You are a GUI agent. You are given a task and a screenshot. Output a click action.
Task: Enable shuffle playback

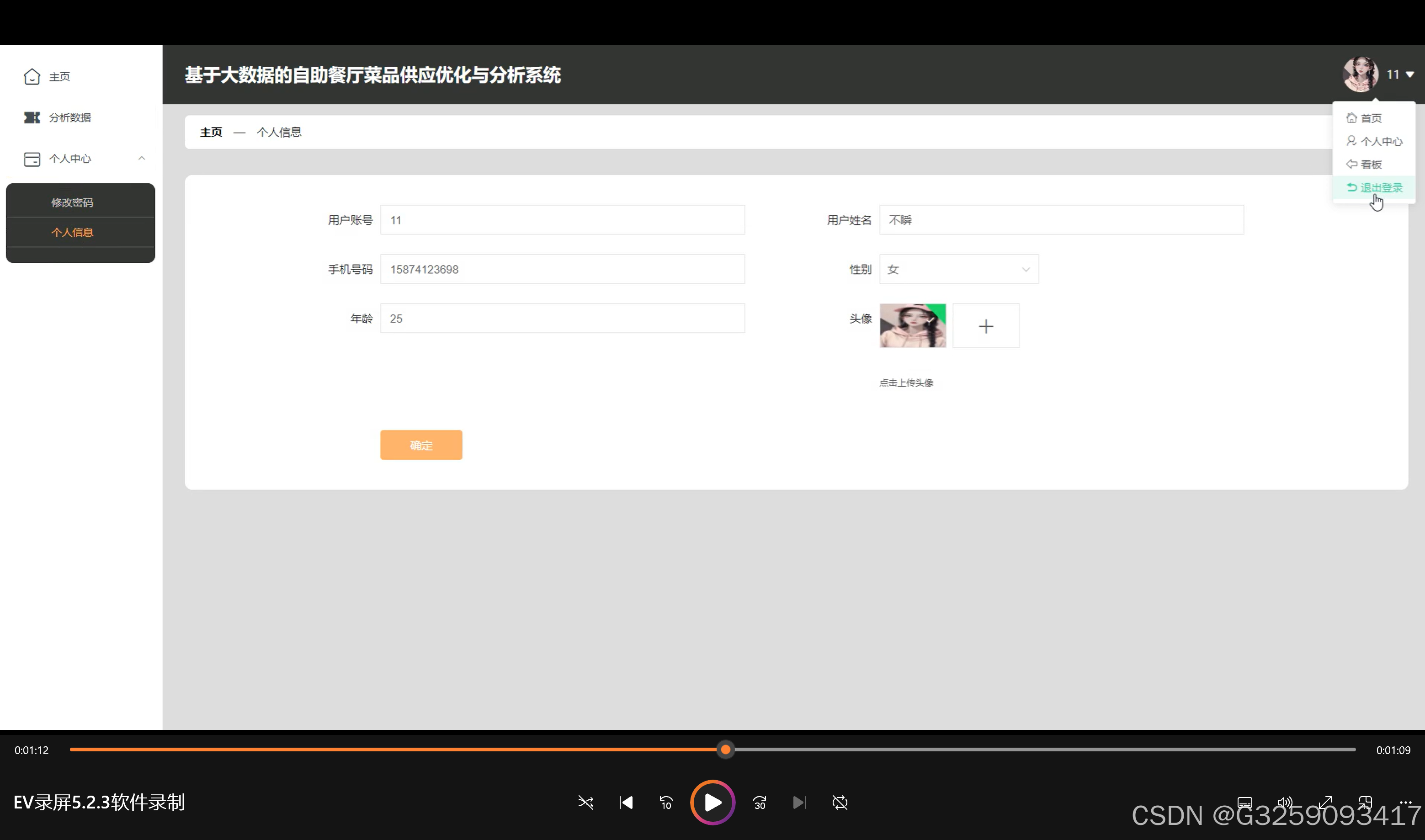point(586,803)
